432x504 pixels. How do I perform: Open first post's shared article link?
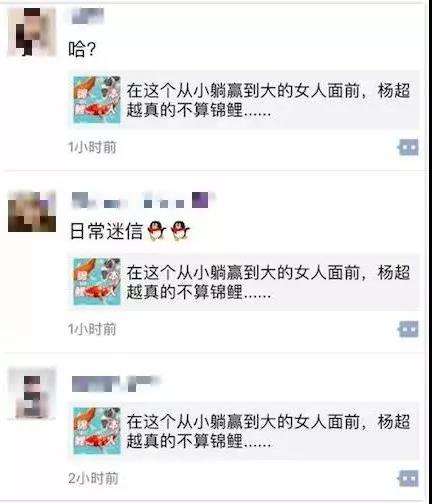pos(244,100)
